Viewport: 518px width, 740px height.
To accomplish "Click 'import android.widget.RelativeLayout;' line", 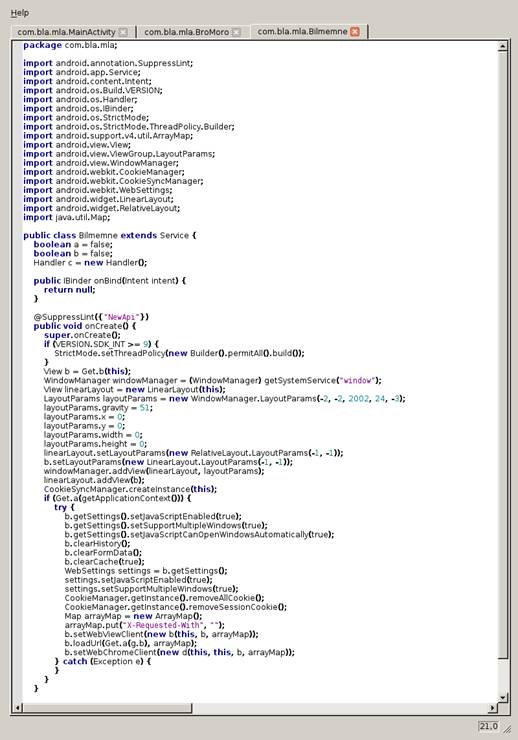I will (101, 208).
